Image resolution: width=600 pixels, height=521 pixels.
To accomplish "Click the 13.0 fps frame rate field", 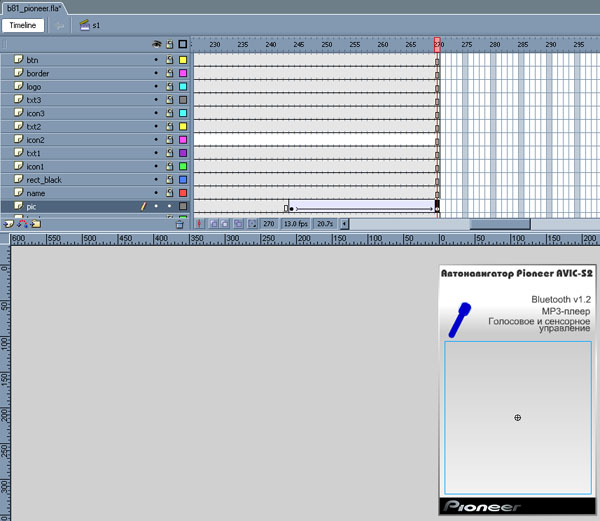I will (296, 224).
